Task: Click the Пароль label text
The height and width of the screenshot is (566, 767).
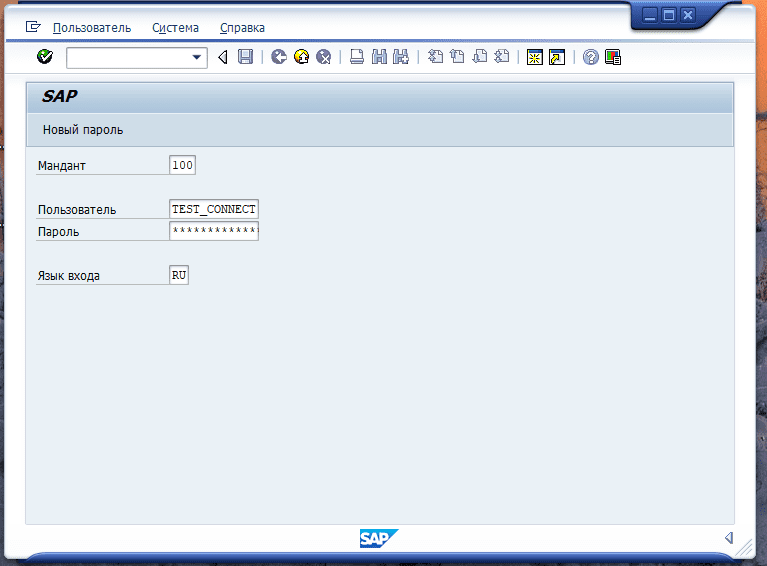Action: point(58,232)
